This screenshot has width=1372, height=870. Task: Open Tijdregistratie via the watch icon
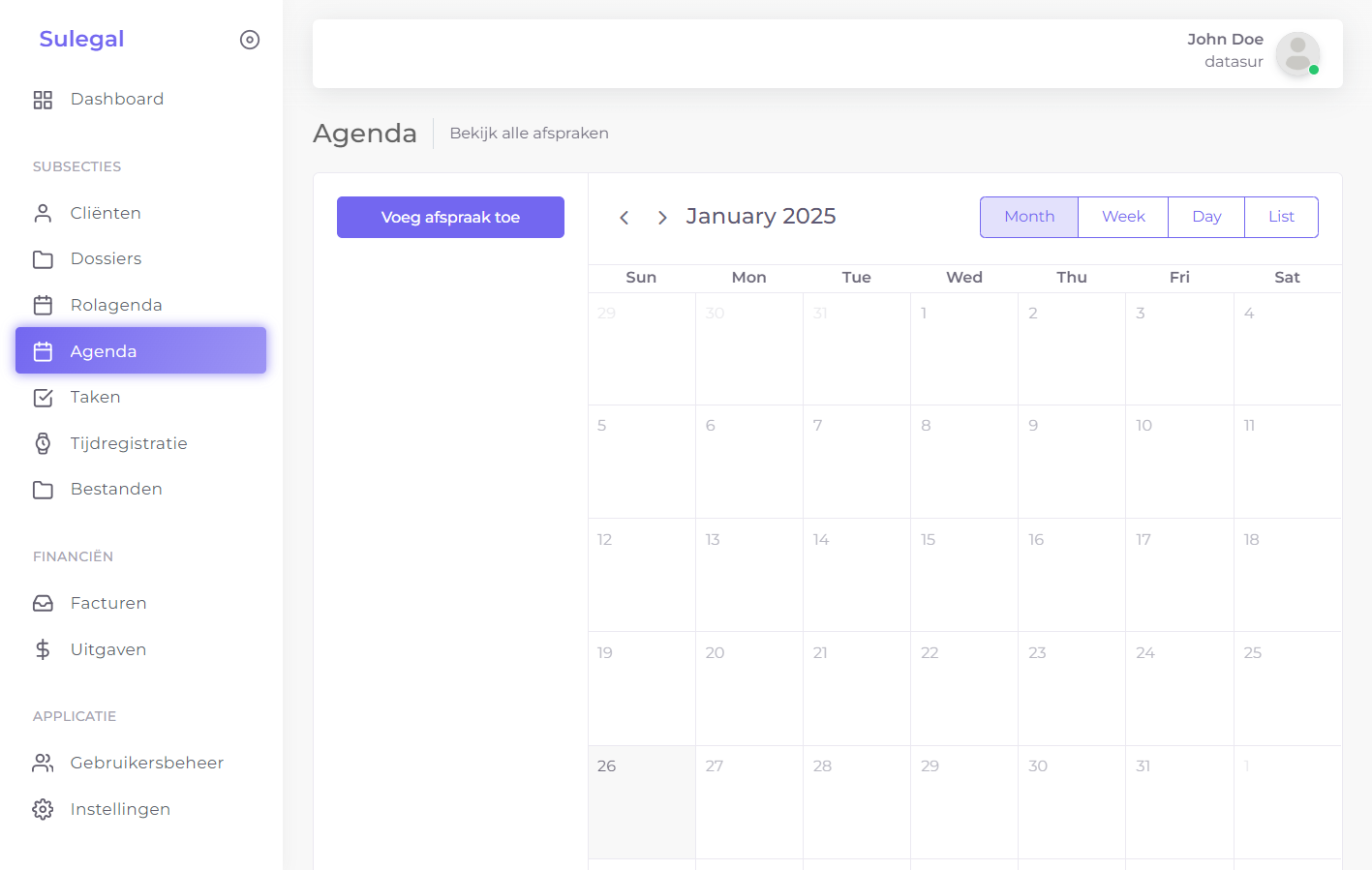click(43, 443)
